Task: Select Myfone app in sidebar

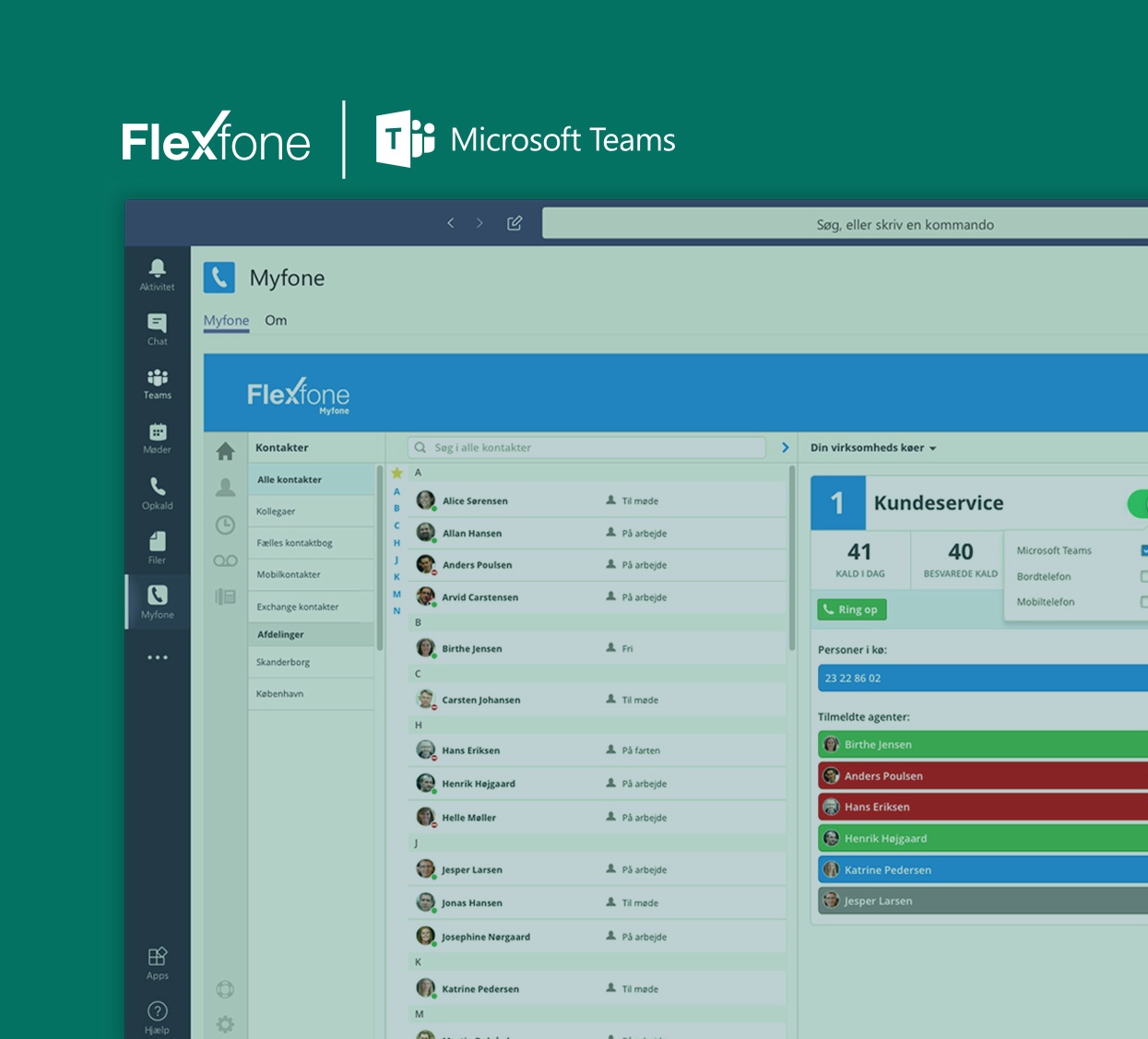Action: tap(158, 601)
